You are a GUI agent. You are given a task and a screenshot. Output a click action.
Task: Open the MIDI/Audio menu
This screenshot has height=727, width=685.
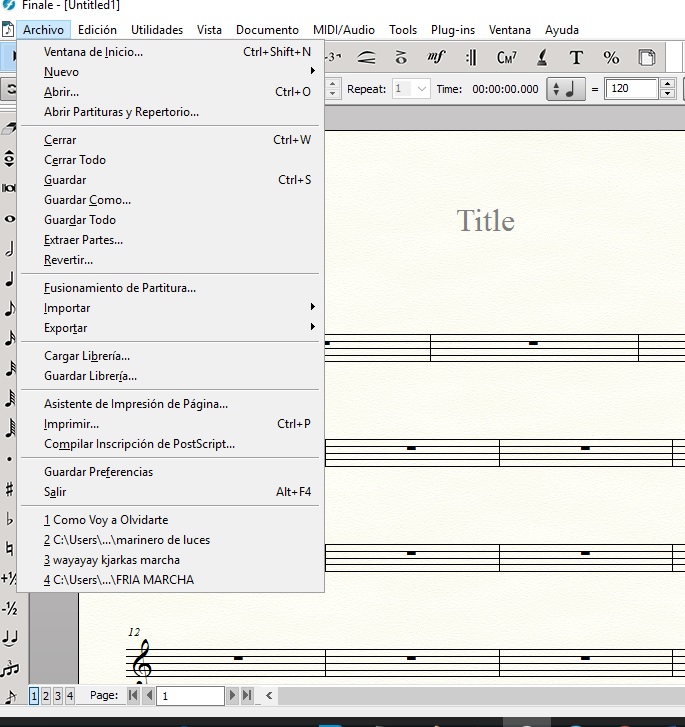[x=344, y=30]
